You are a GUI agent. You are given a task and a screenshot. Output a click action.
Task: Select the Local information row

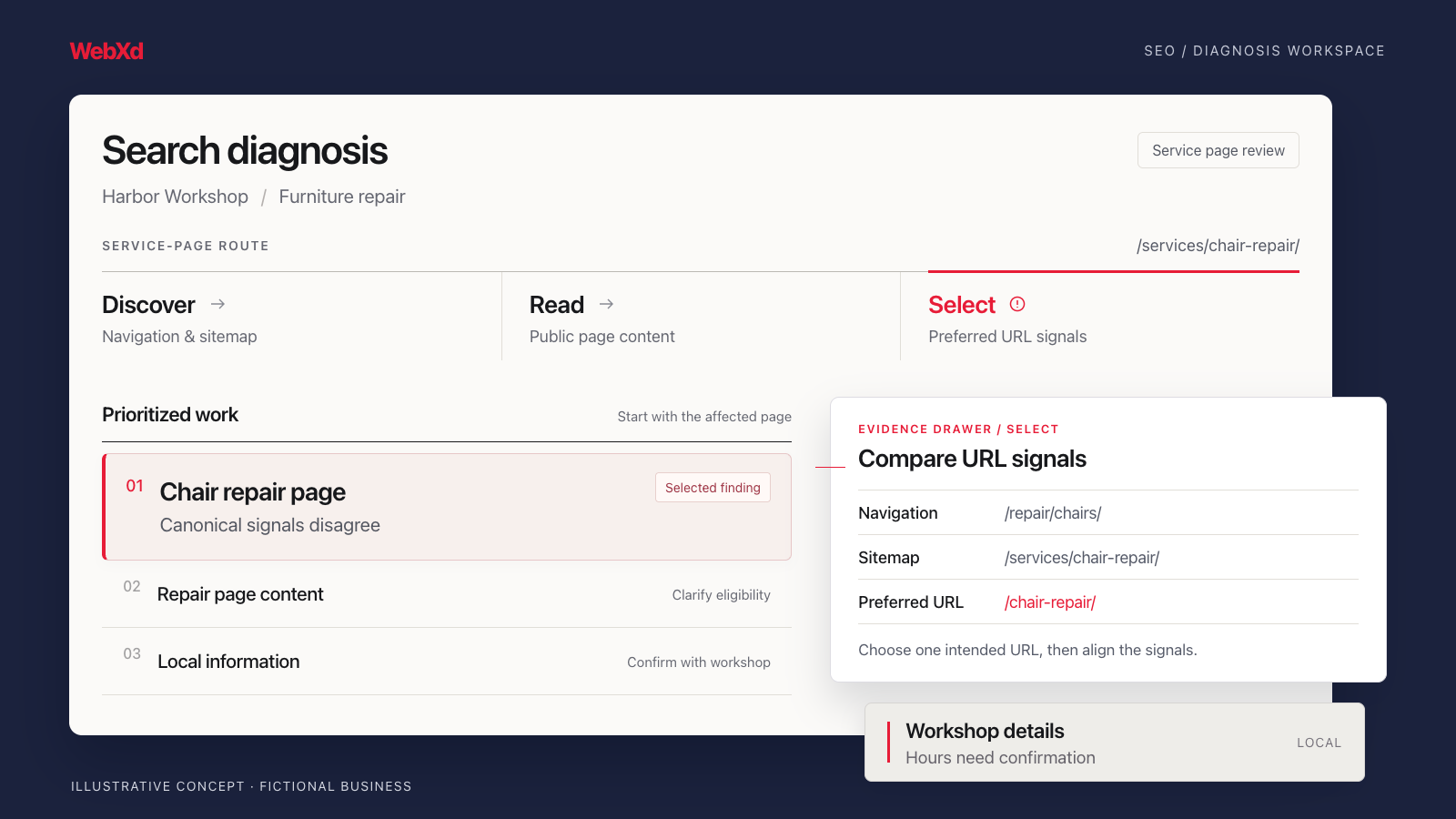tap(447, 662)
